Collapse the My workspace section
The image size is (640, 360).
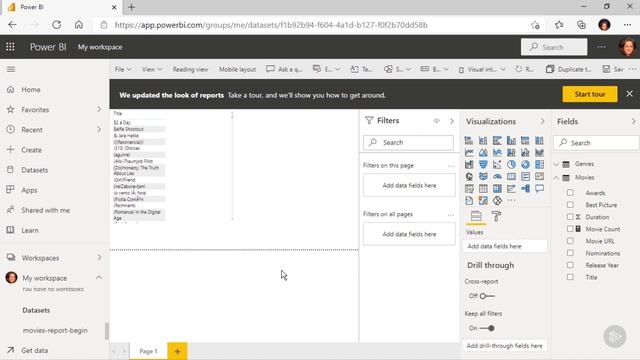pyautogui.click(x=99, y=278)
